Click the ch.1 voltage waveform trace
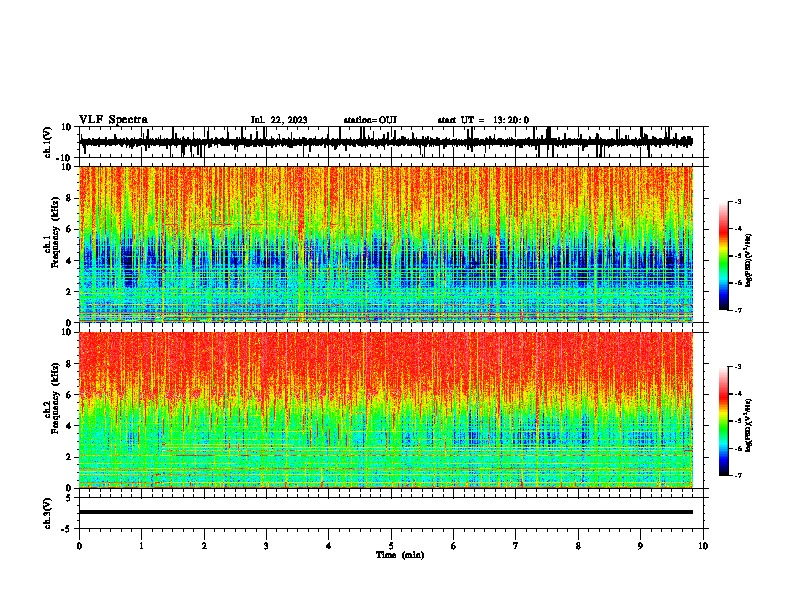 click(386, 142)
